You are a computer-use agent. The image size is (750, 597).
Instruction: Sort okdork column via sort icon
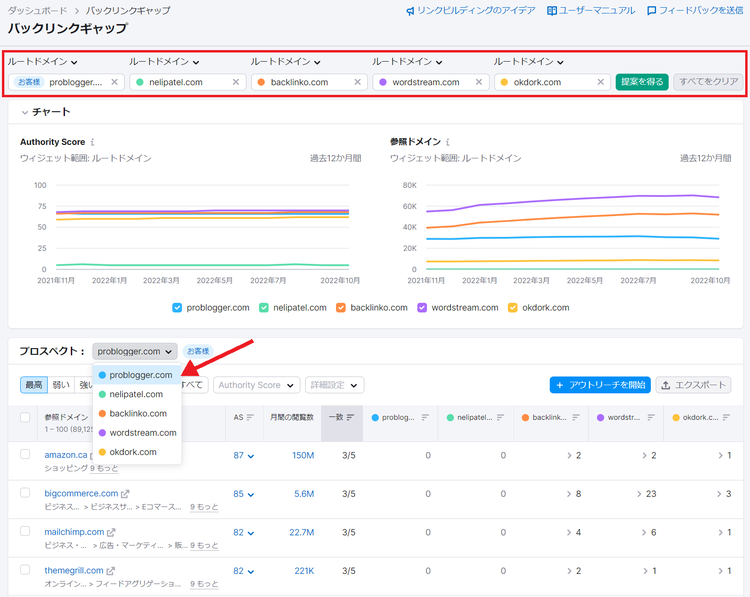pos(726,417)
